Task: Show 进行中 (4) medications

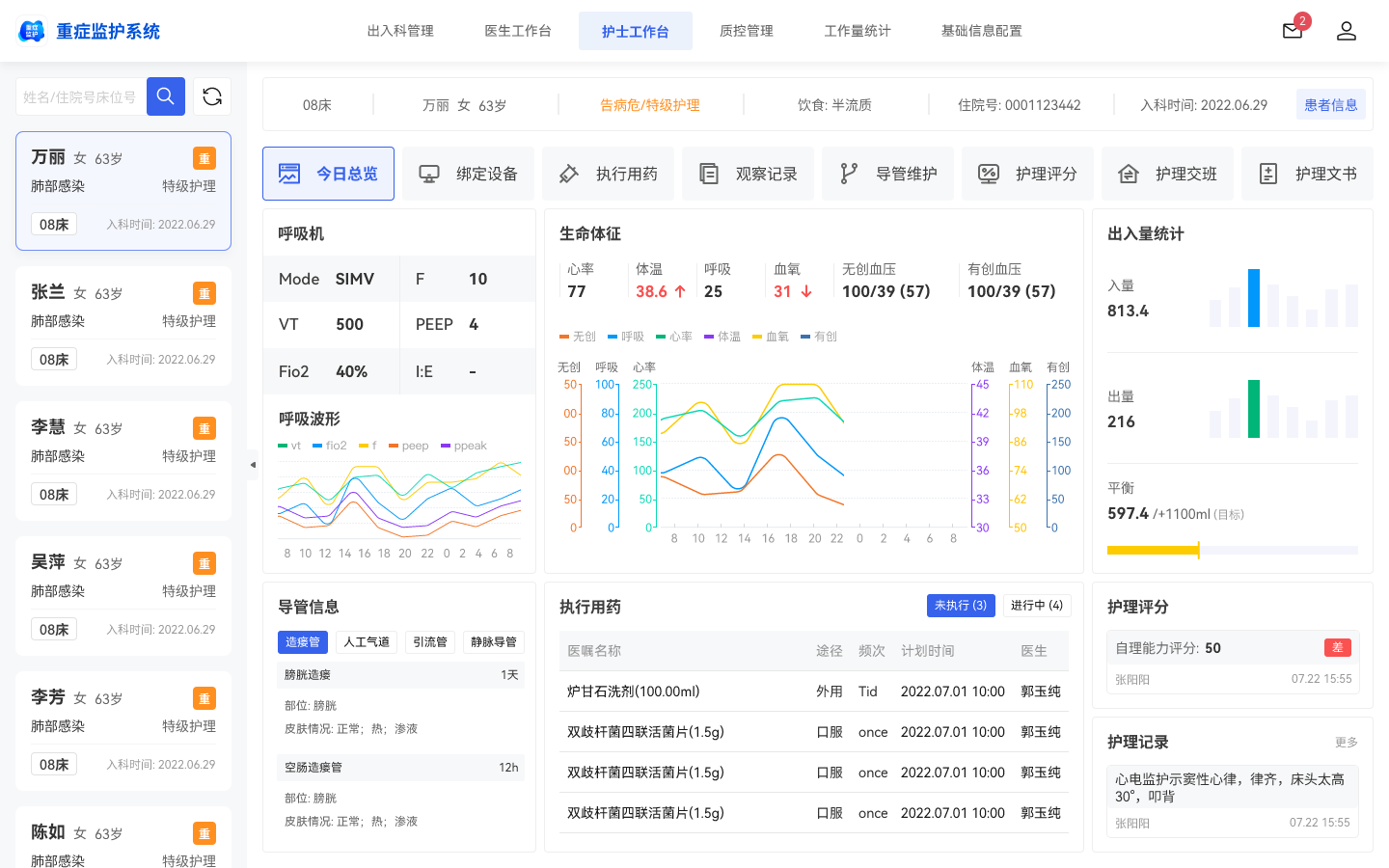Action: click(x=1037, y=606)
